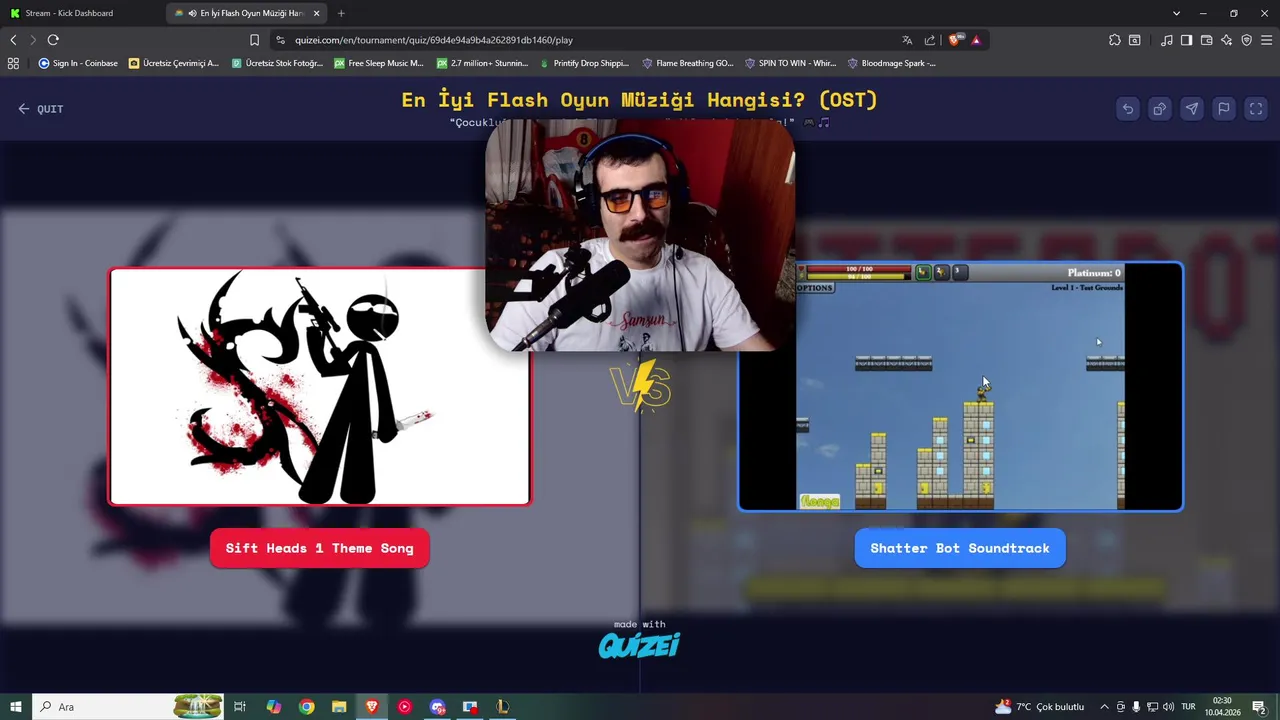Open the page translate icon
This screenshot has width=1280, height=720.
[907, 40]
